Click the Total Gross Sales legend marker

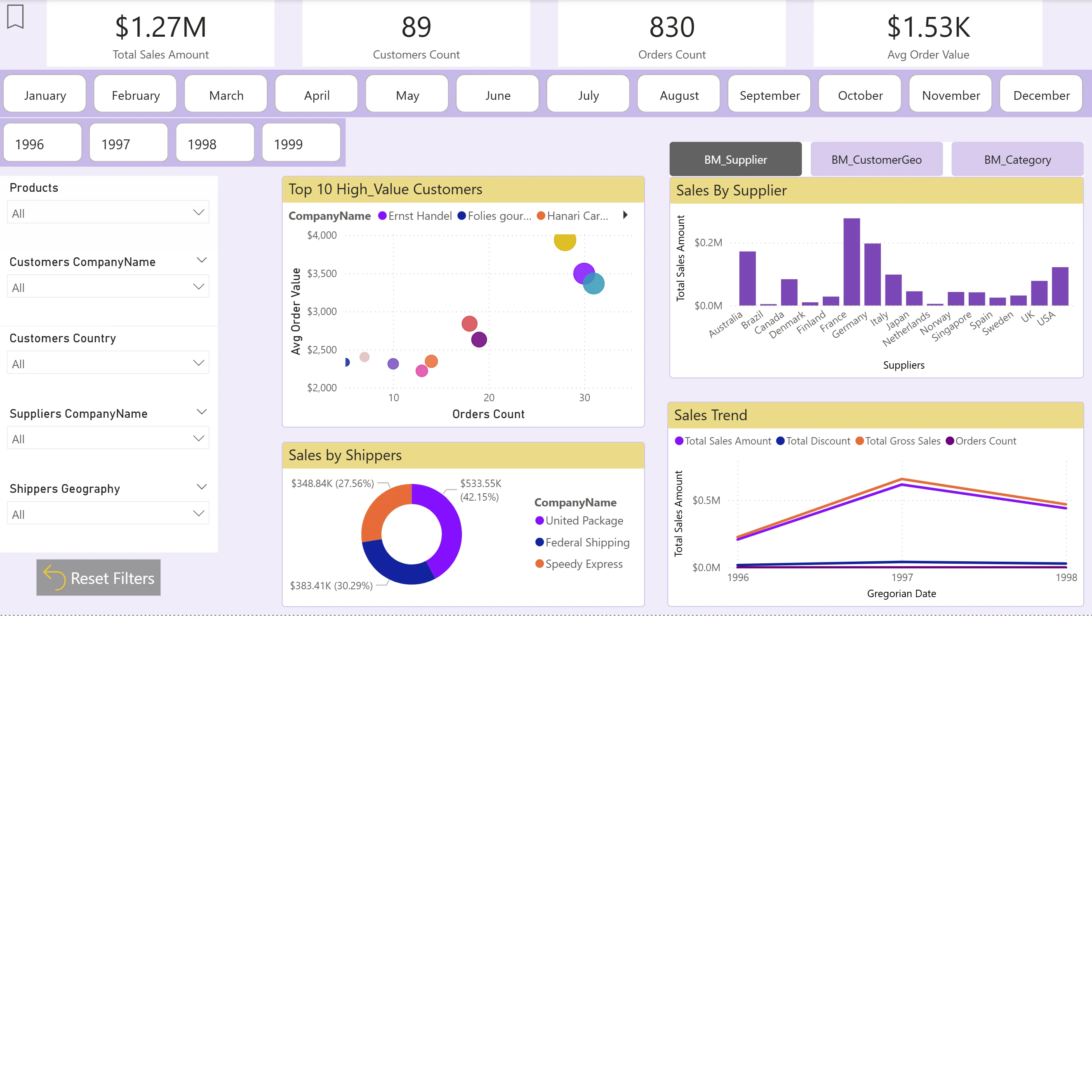click(859, 441)
